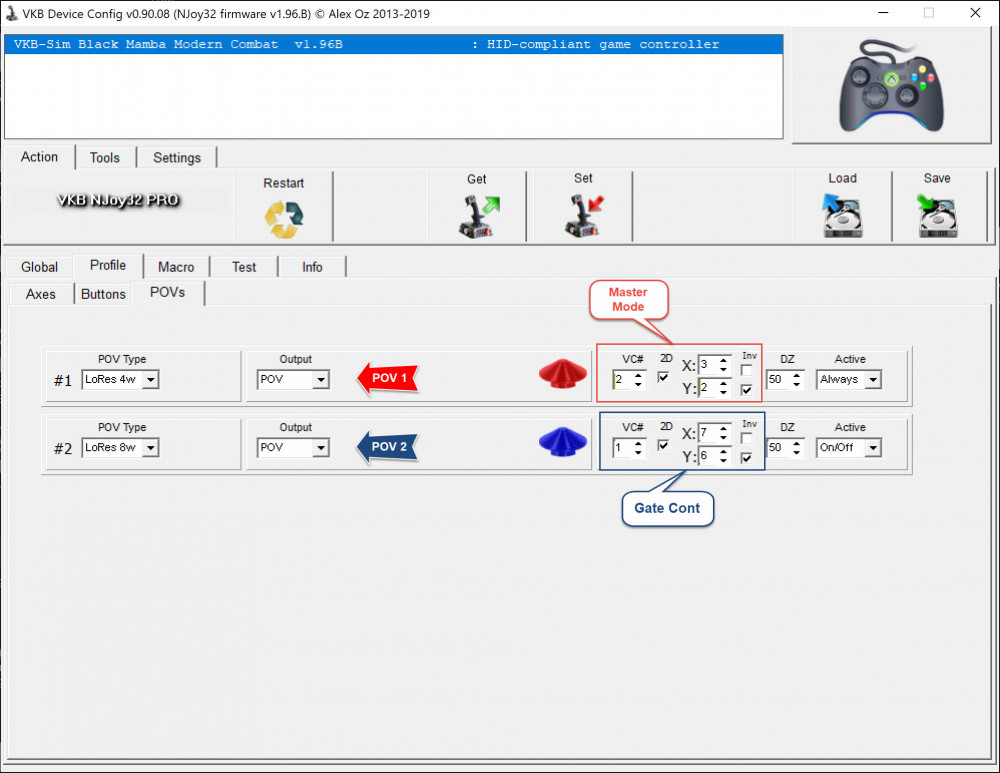Select VKB-Sim Black Mamba device entry
The image size is (1000, 773).
point(393,44)
